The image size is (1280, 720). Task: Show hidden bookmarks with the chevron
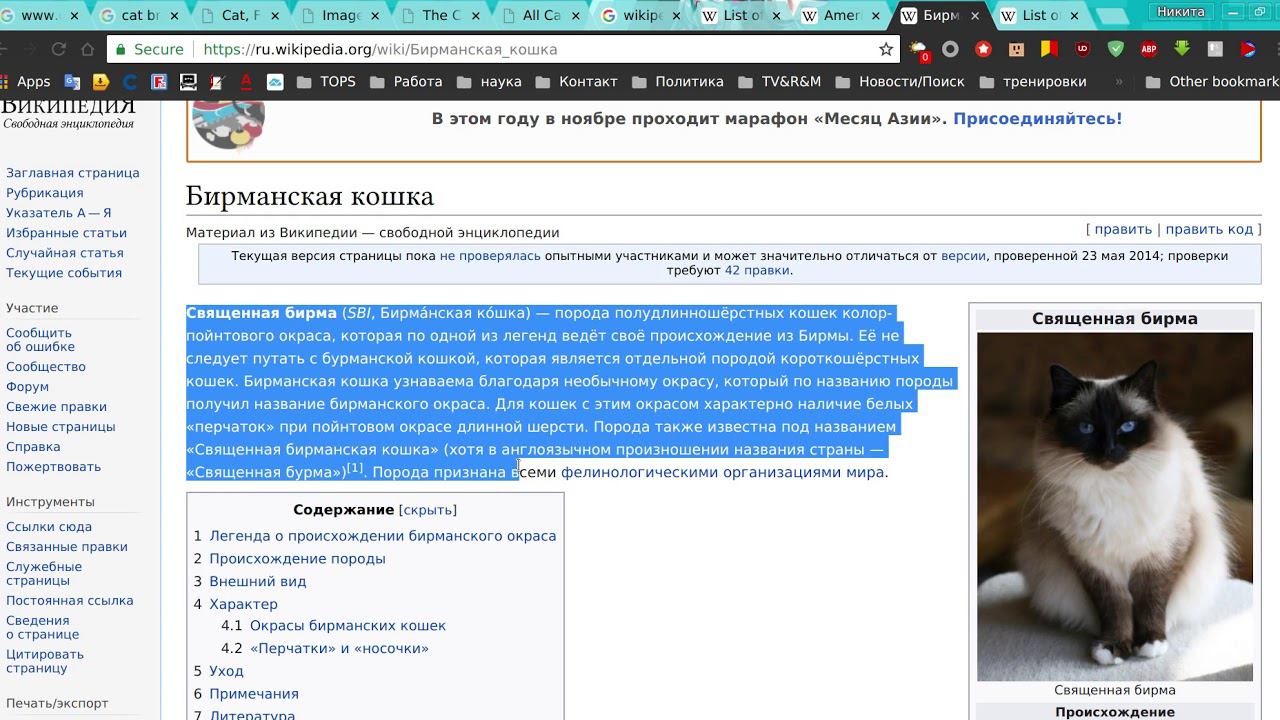pos(1118,82)
